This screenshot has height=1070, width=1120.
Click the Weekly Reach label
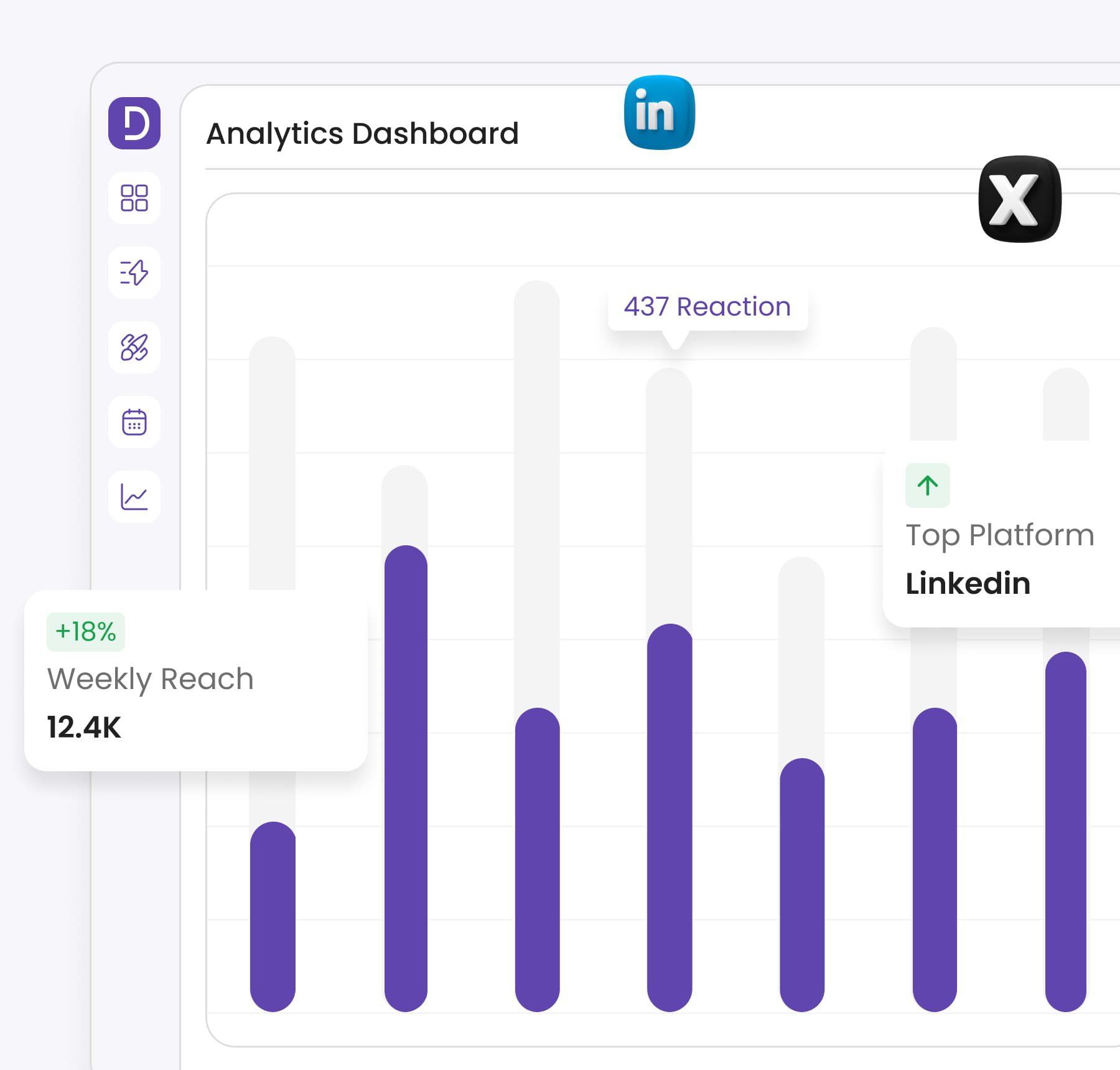pos(151,679)
